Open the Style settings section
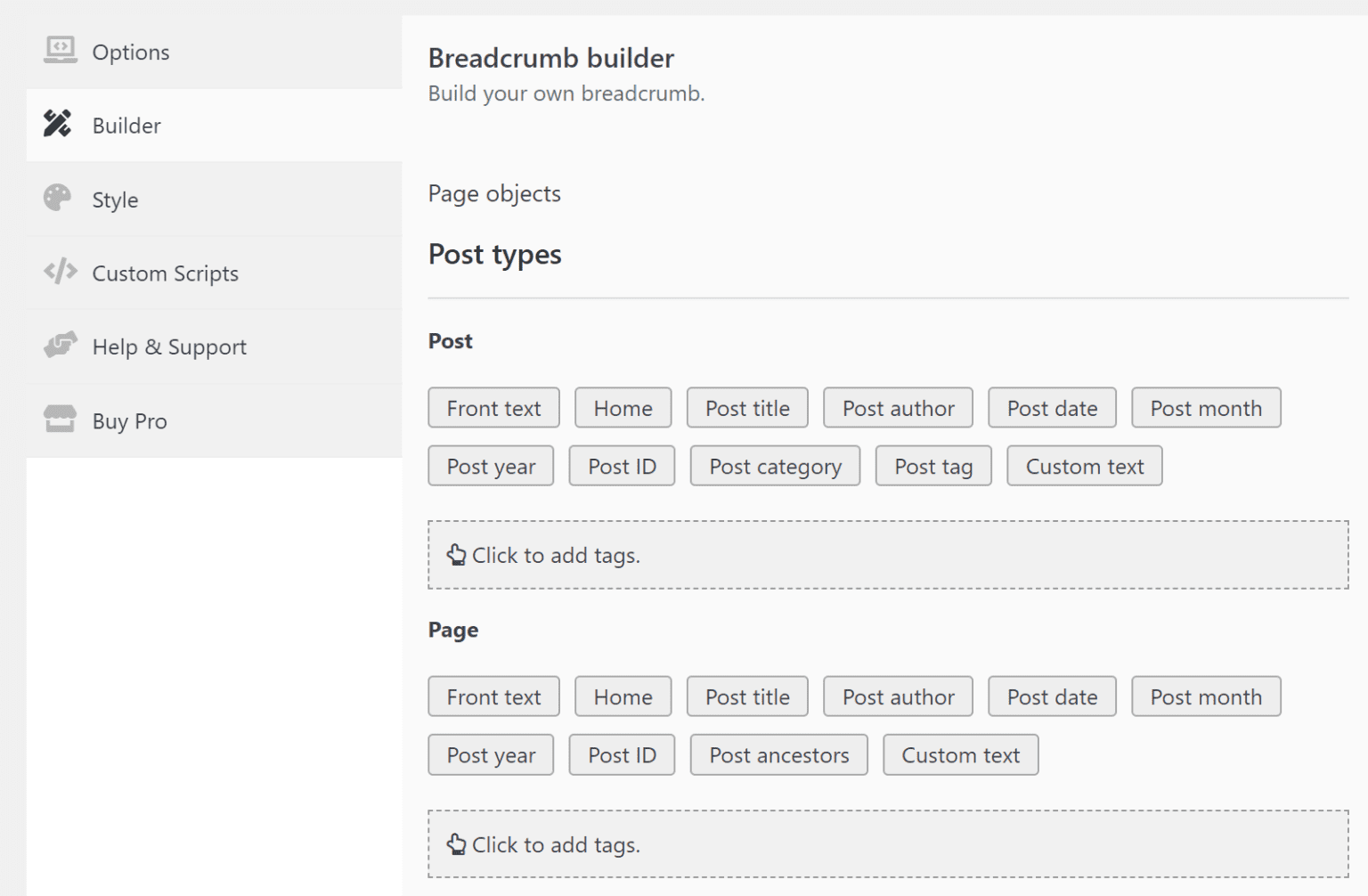Viewport: 1368px width, 896px height. [x=115, y=200]
